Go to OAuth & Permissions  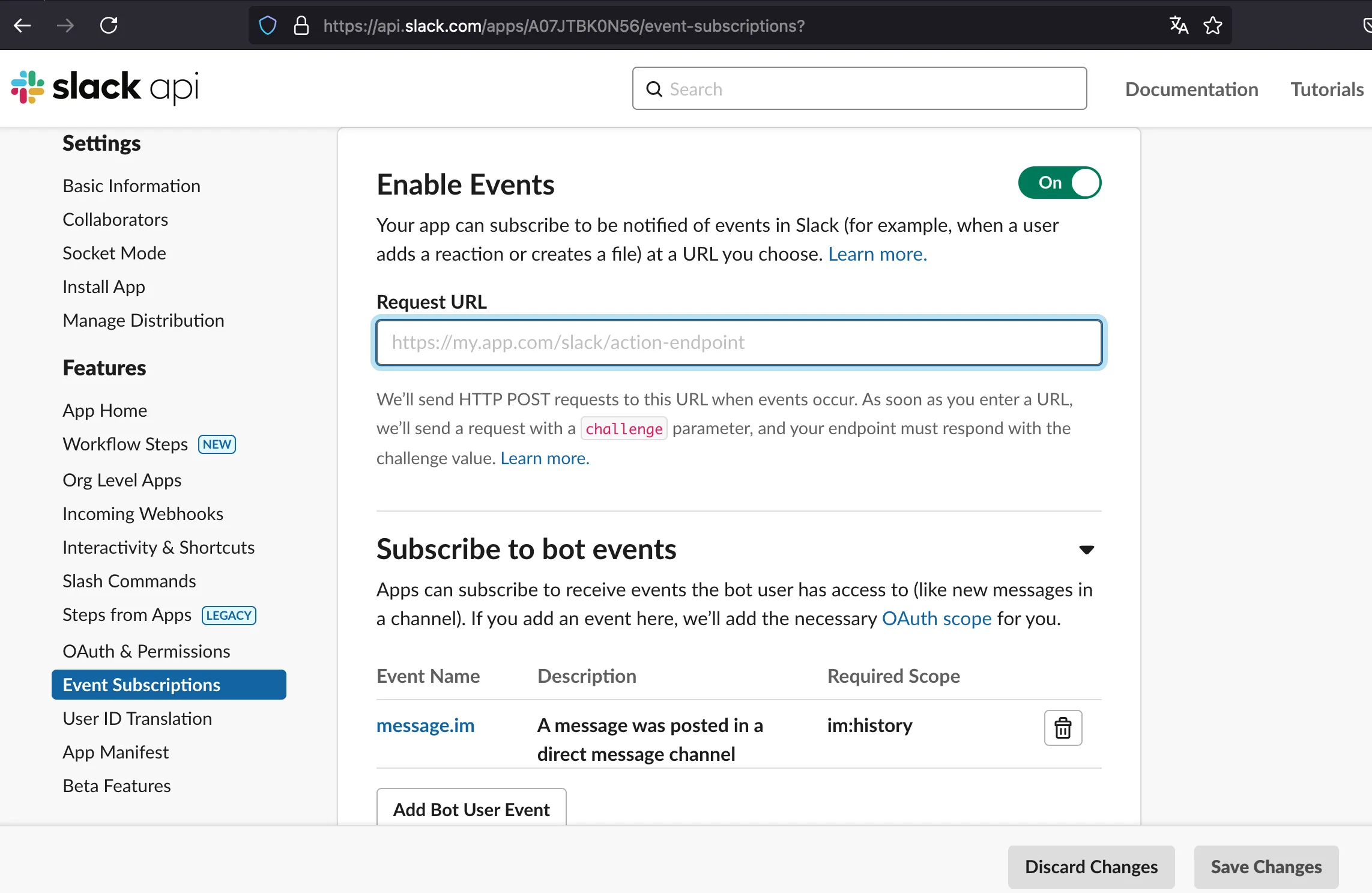click(147, 651)
